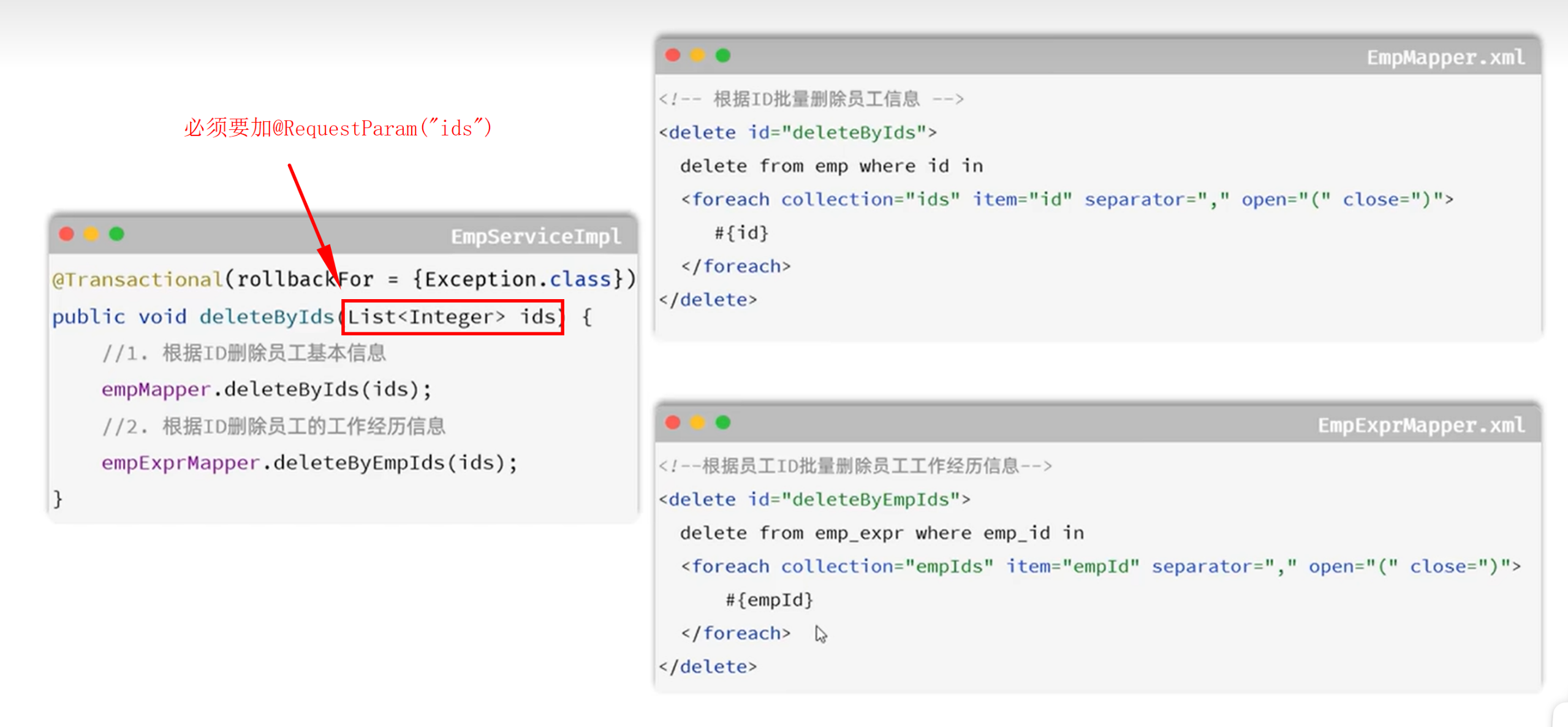
Task: Click the EmpMapper.xml title label
Action: click(x=1445, y=58)
